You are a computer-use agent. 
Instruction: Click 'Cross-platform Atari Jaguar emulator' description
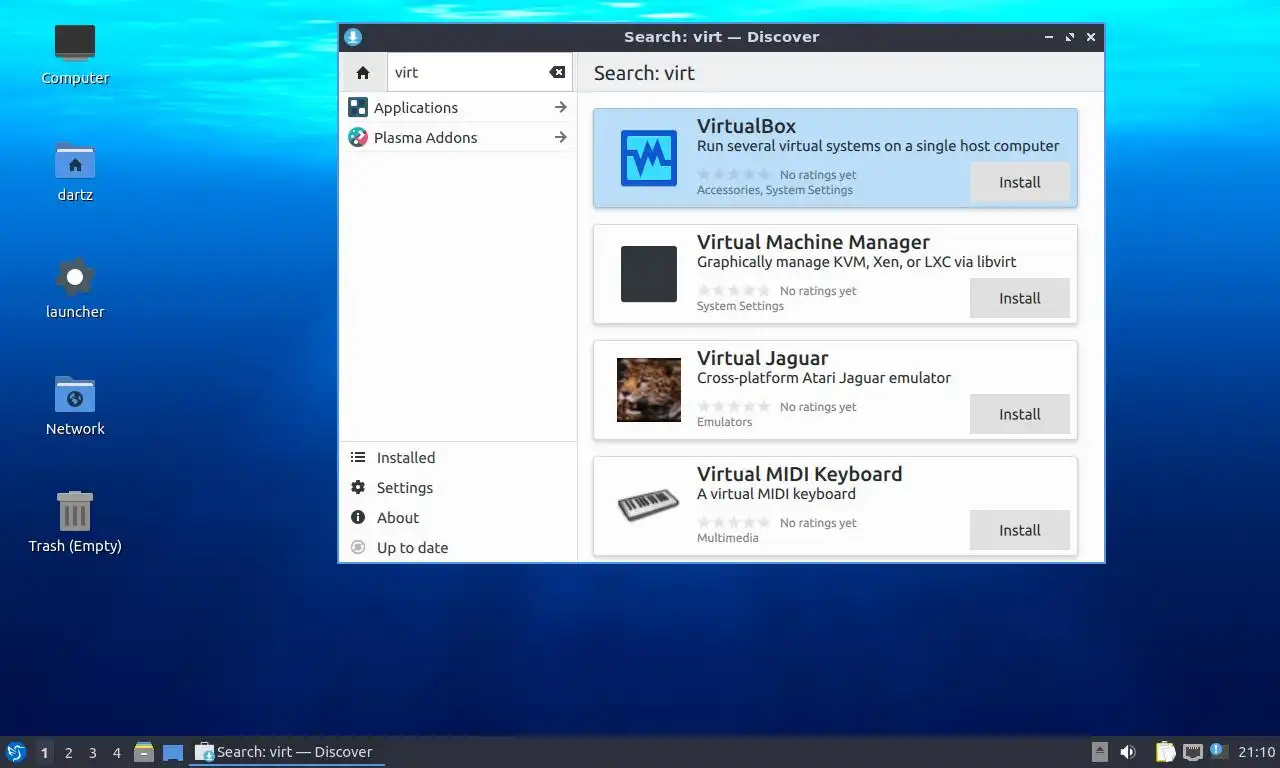[x=824, y=378]
